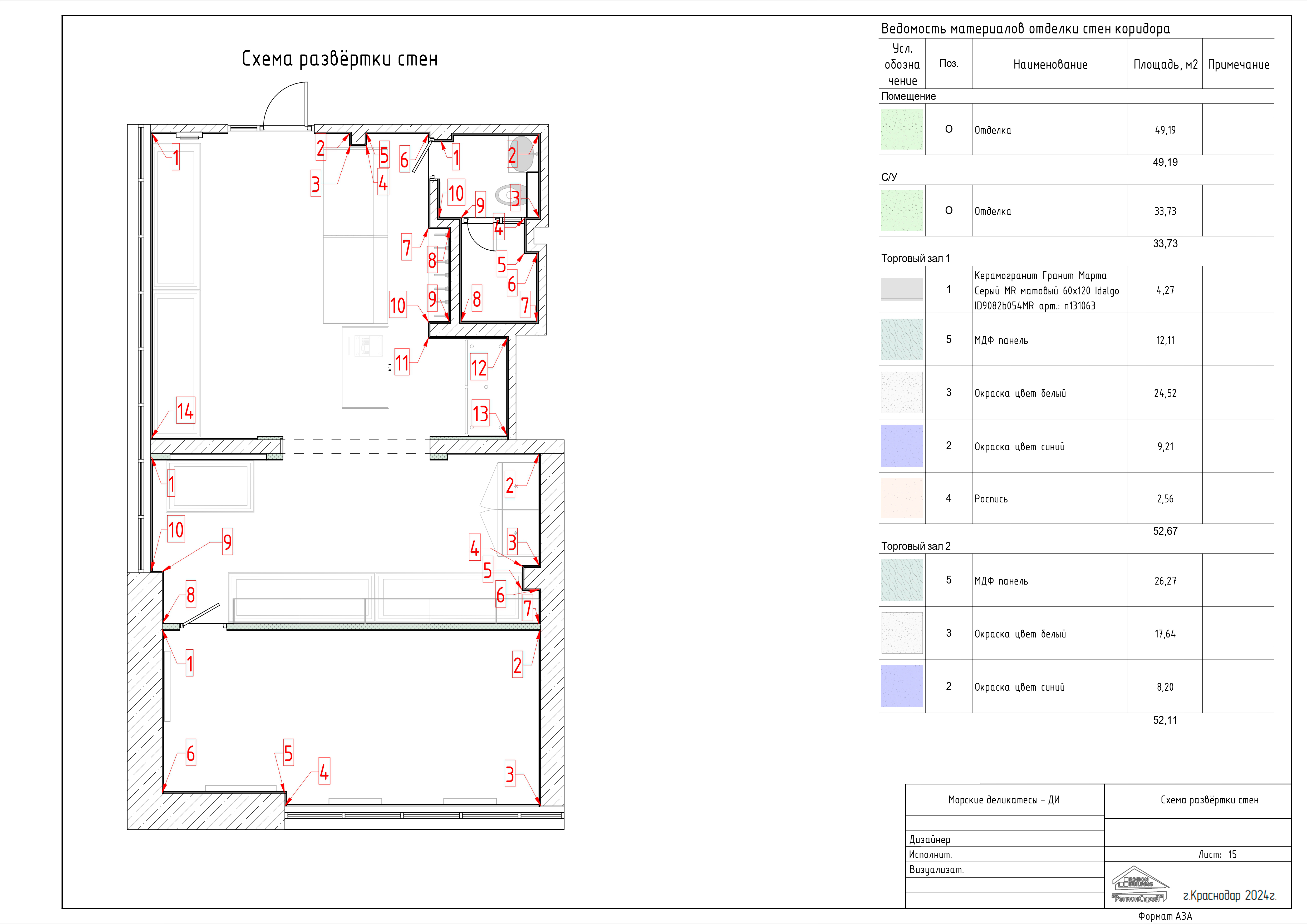Select the green Отделка swatch under Помещение

coord(902,129)
